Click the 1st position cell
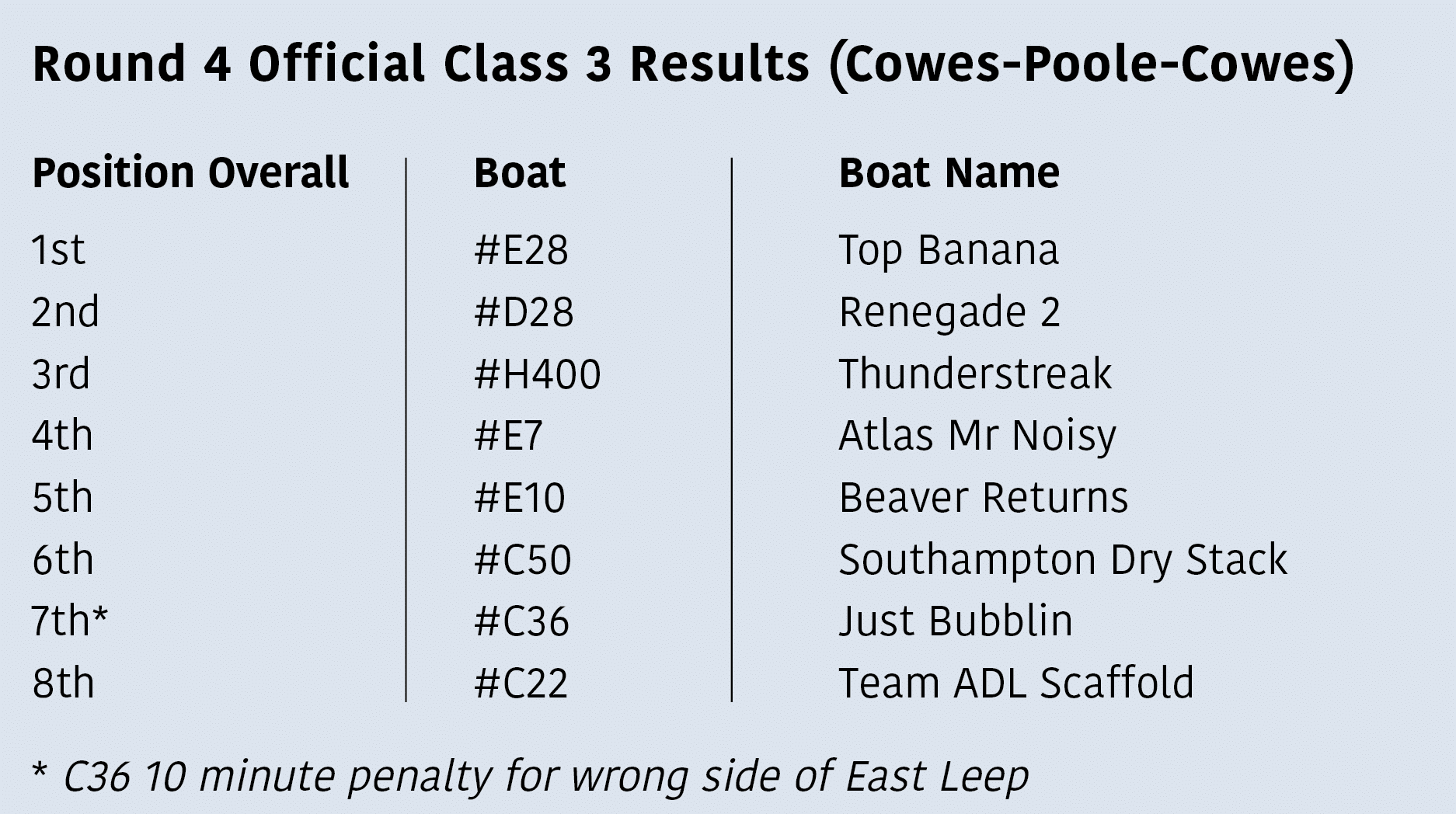 tap(58, 250)
